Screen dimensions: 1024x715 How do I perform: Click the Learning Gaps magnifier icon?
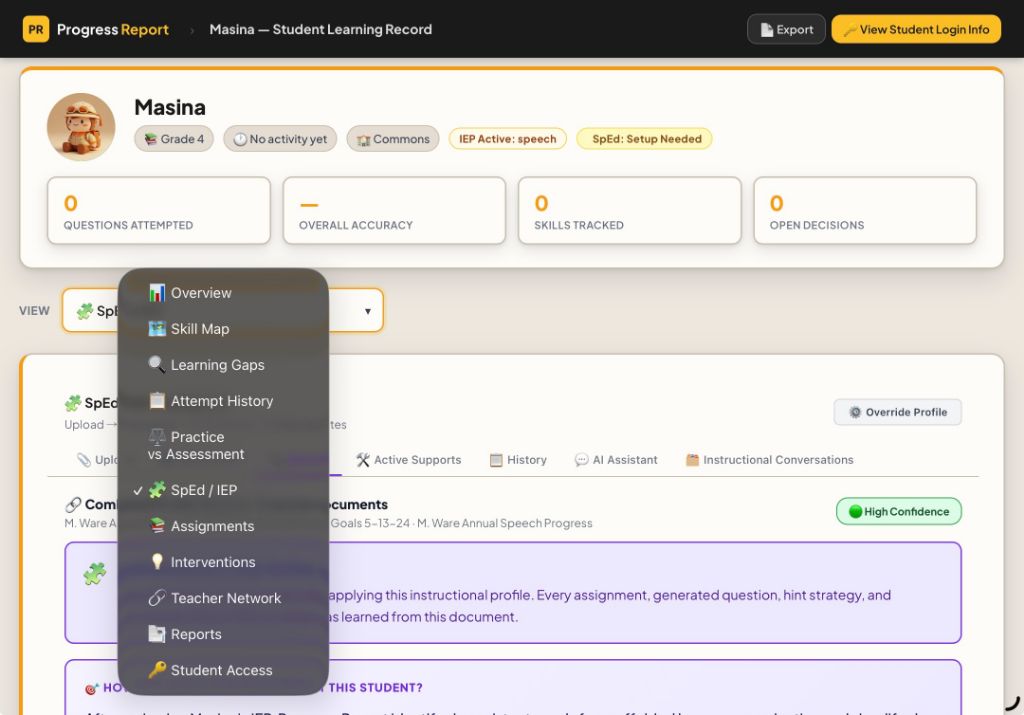pos(157,364)
